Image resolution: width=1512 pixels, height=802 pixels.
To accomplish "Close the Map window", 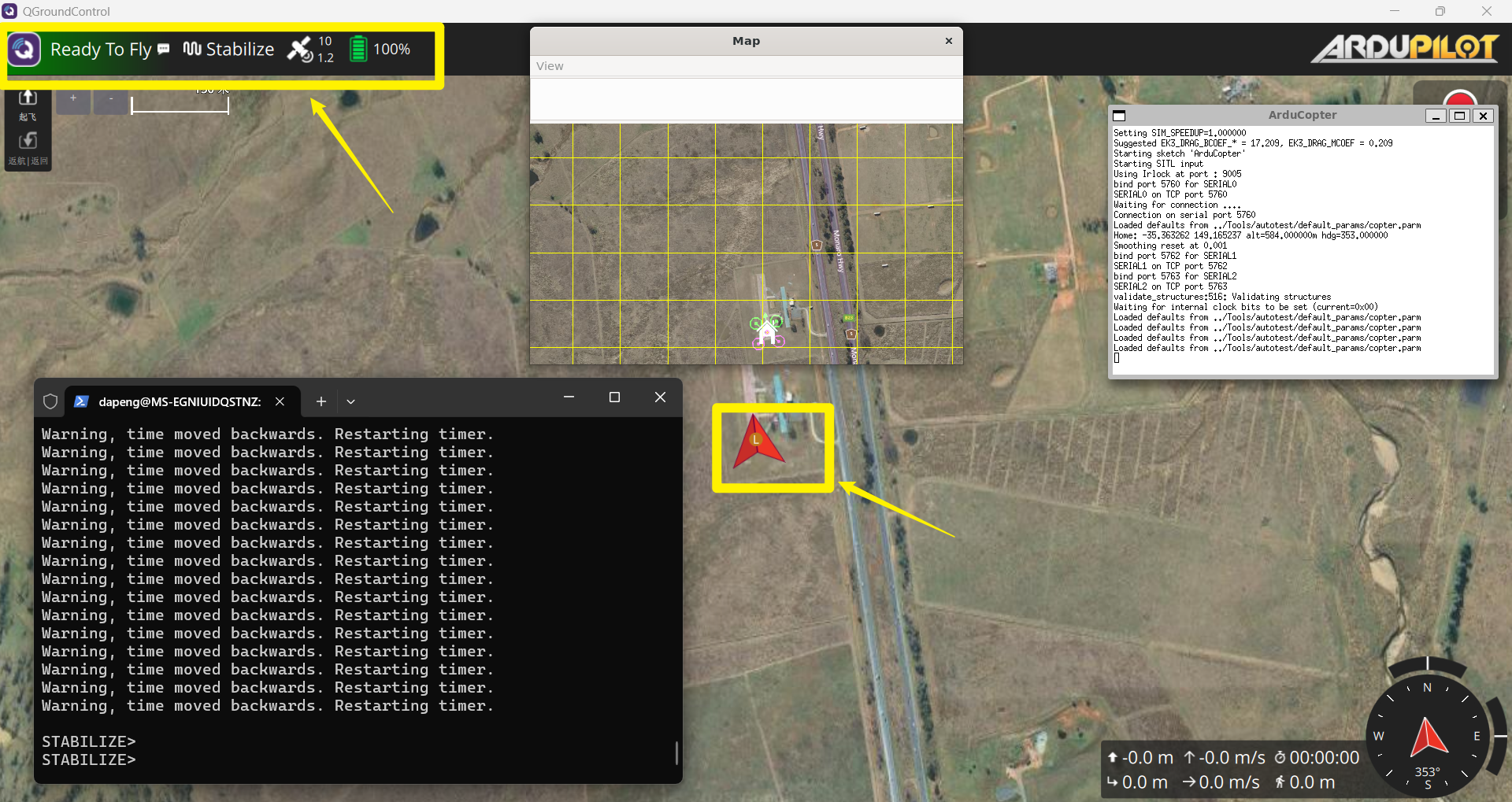I will [948, 41].
